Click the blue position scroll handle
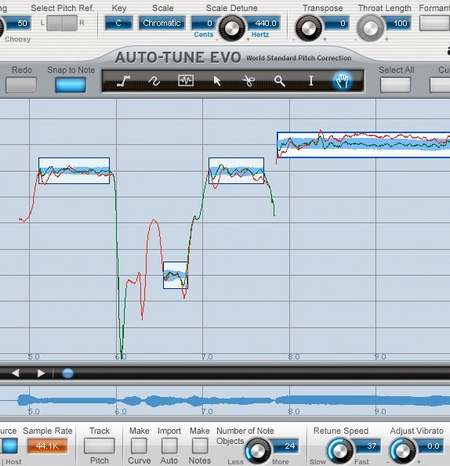 click(68, 373)
